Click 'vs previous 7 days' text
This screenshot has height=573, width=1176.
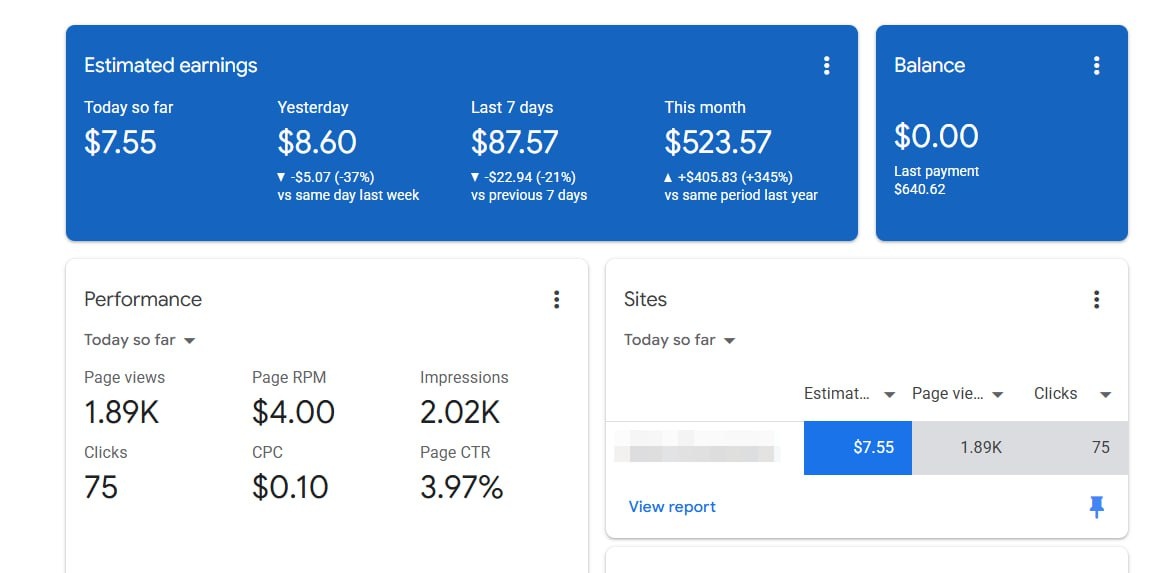click(529, 196)
